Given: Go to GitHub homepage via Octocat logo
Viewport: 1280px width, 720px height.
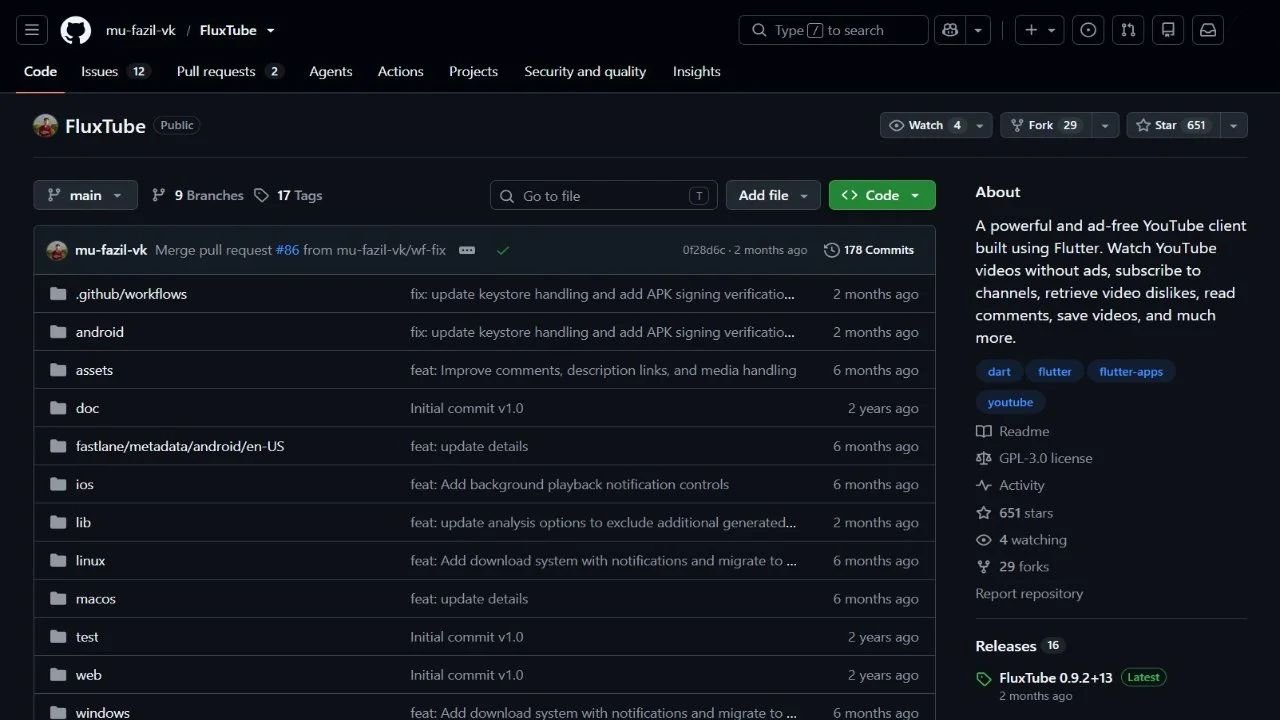Looking at the screenshot, I should point(76,30).
